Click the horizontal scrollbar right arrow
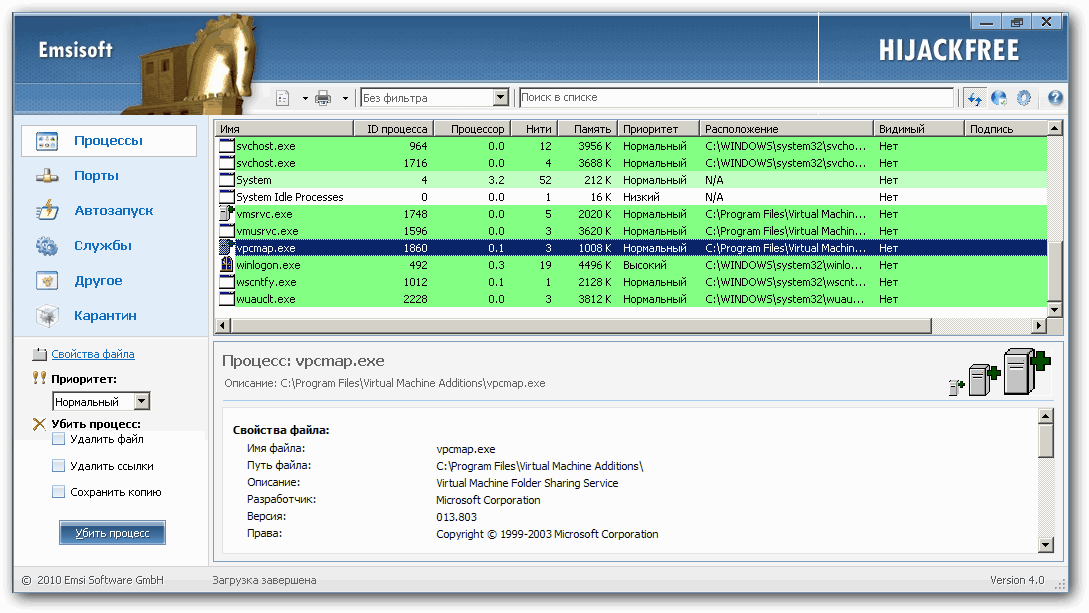This screenshot has height=613, width=1089. tap(1039, 326)
